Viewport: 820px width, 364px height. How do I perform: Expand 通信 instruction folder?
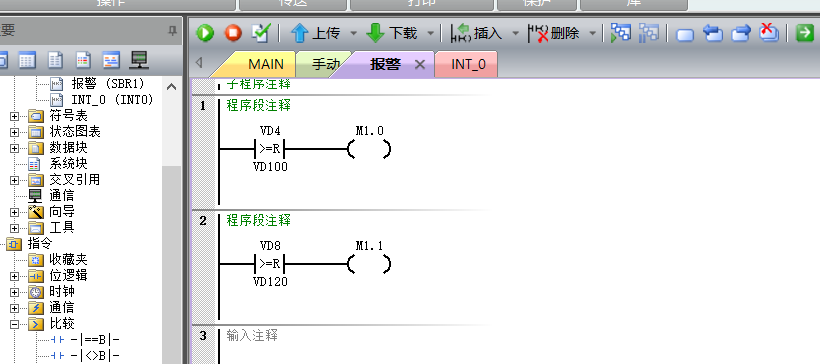coord(14,308)
